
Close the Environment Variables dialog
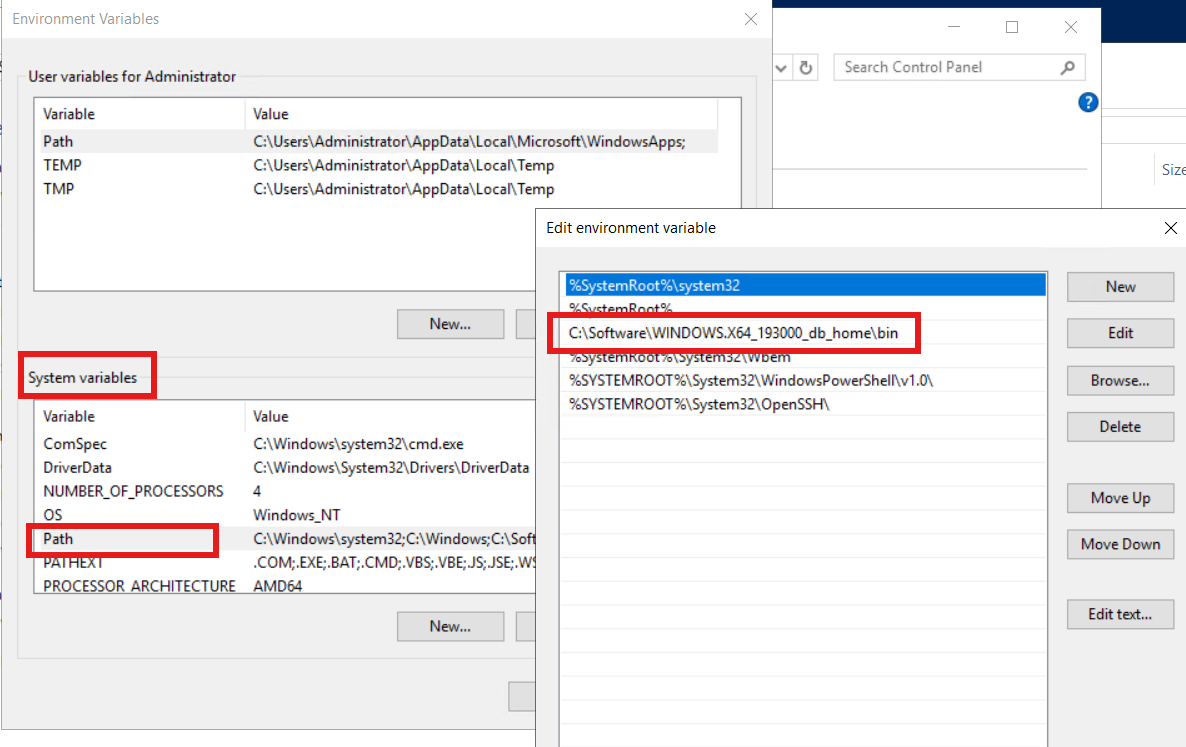point(750,19)
